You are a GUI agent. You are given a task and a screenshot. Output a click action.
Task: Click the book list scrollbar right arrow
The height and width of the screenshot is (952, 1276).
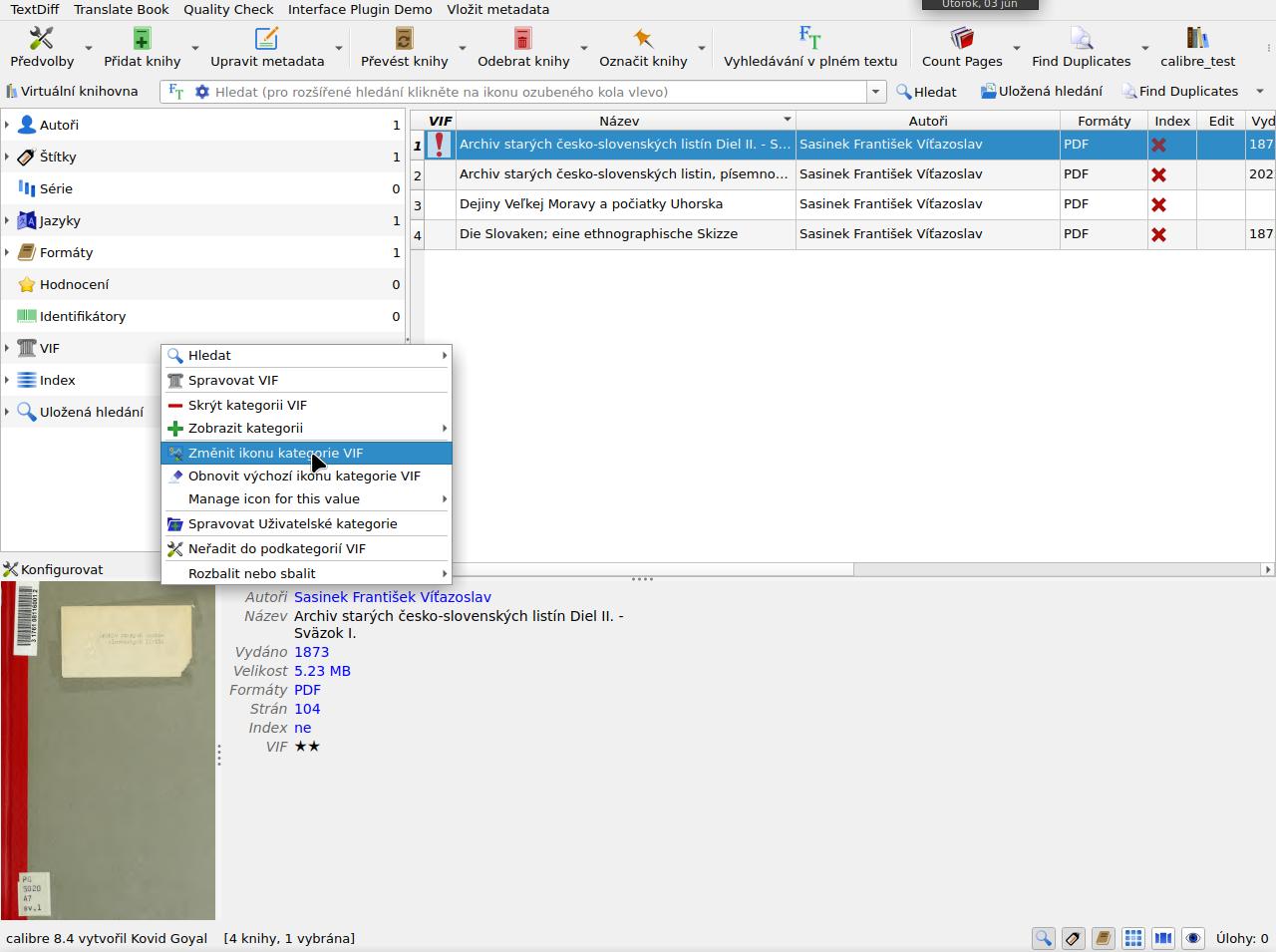[x=1267, y=569]
